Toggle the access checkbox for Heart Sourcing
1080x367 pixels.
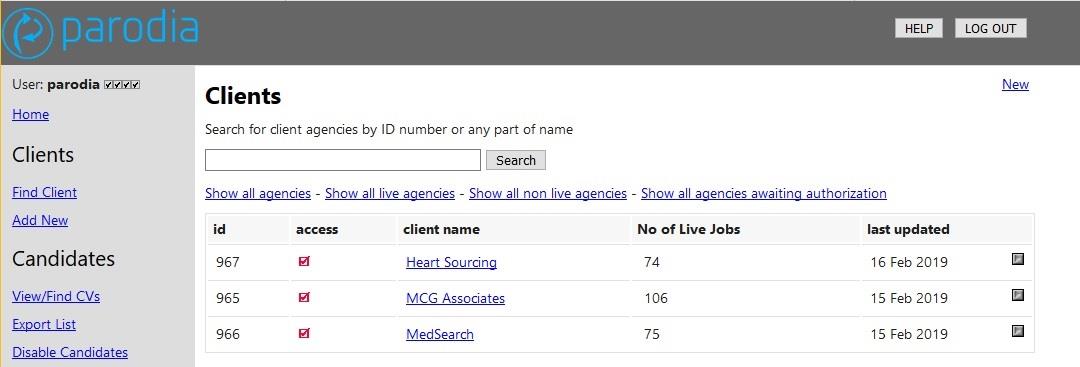(x=304, y=262)
